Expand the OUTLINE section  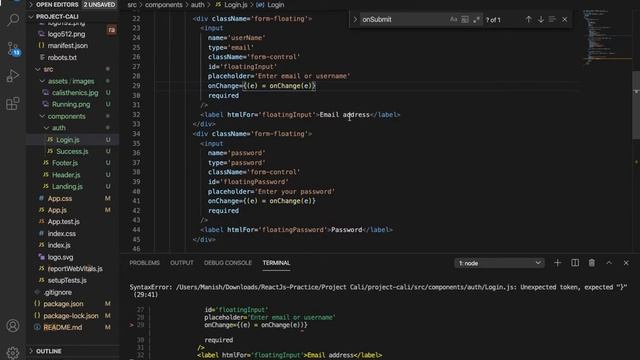[73, 351]
